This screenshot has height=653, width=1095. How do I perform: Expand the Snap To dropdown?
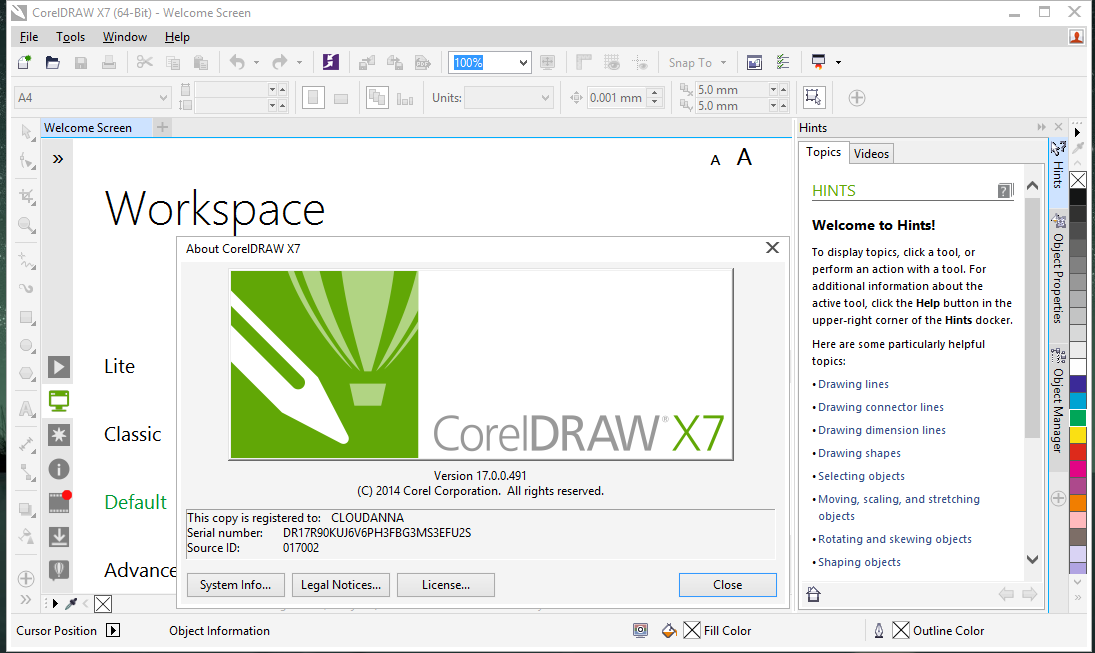click(723, 63)
